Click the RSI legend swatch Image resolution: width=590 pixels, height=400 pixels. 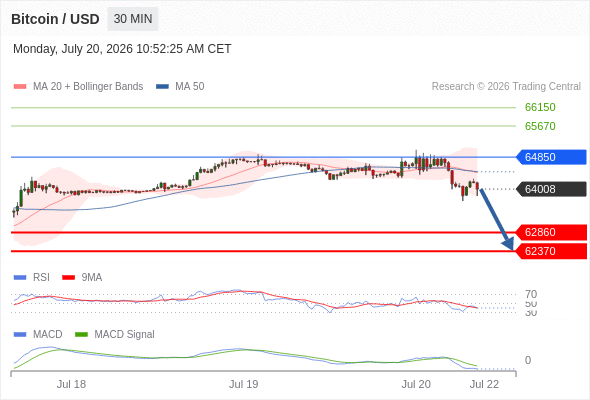(x=20, y=277)
